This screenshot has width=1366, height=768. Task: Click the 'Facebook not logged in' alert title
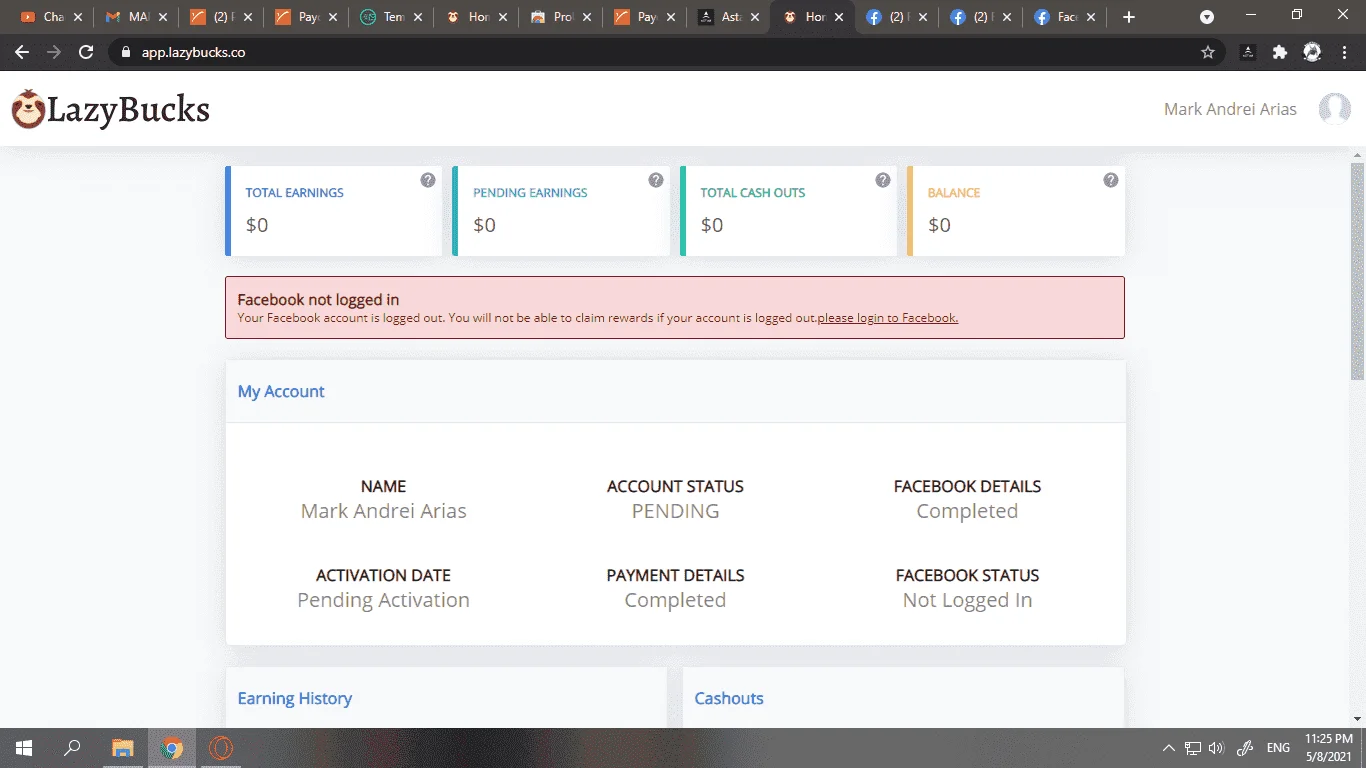318,299
